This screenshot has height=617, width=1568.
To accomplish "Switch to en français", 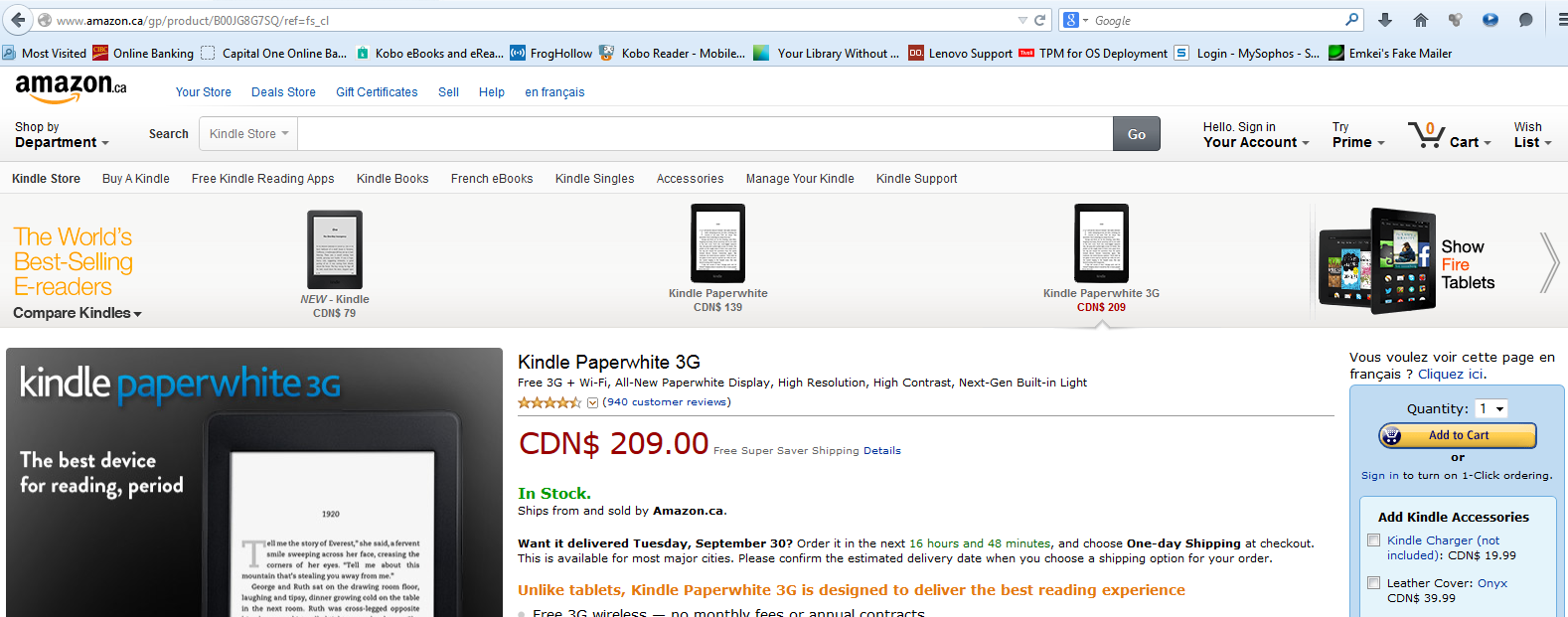I will point(554,92).
